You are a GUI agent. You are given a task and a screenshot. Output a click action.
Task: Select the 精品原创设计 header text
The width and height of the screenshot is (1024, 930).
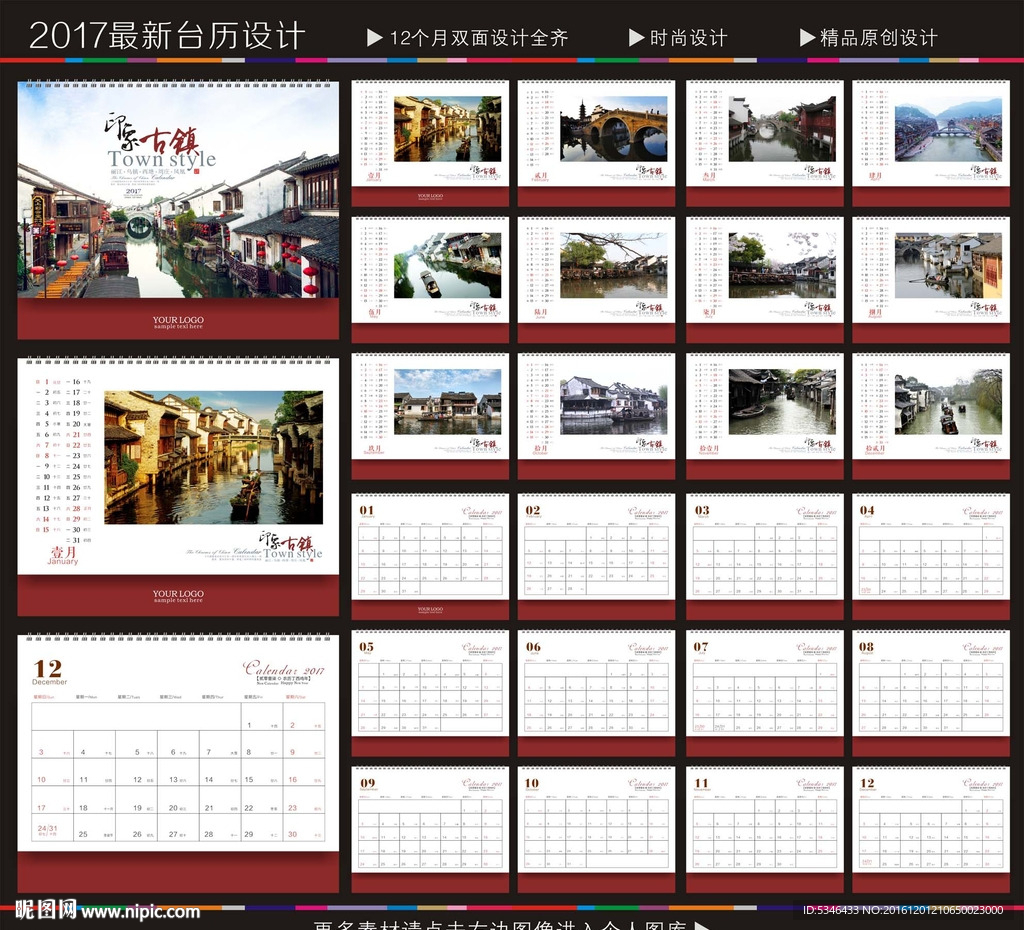tap(879, 38)
